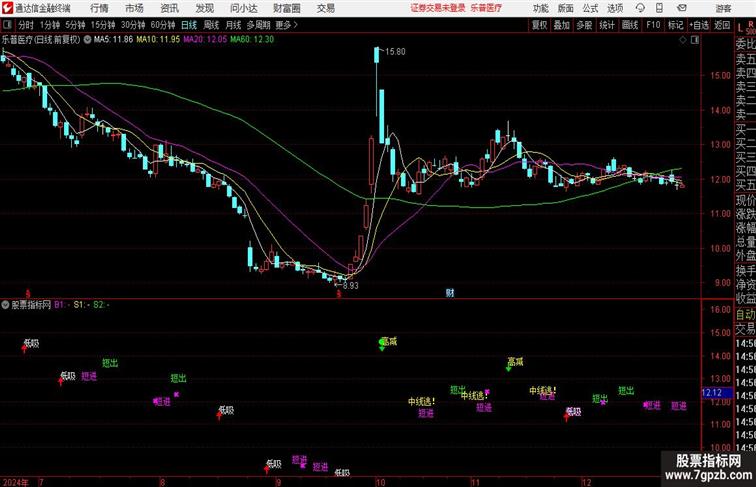756x487 pixels.
Task: Click the 证券交易未登录 login link
Action: point(438,8)
